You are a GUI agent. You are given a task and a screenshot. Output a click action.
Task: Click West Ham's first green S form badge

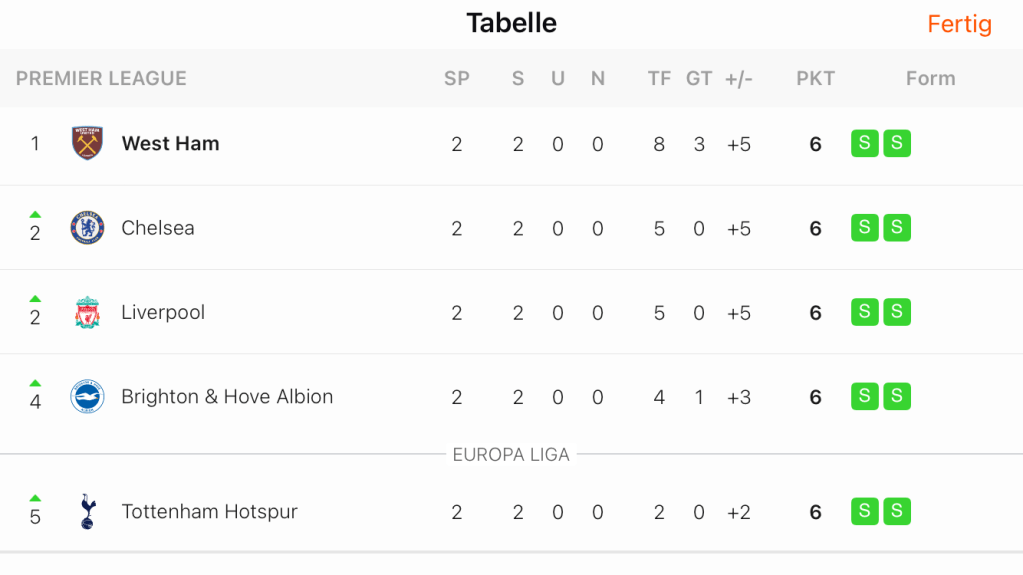(x=864, y=143)
